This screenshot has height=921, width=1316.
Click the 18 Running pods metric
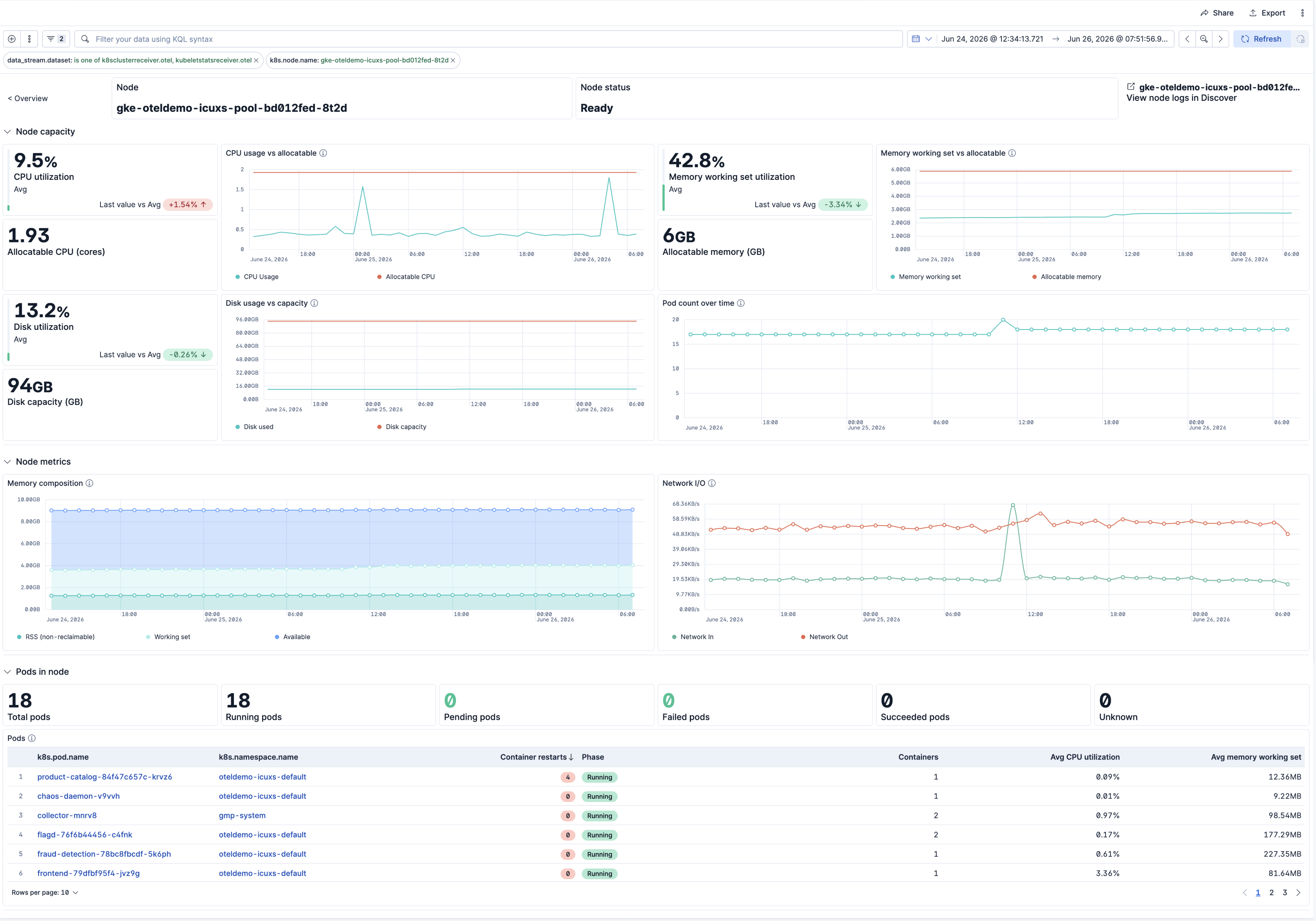[x=328, y=705]
